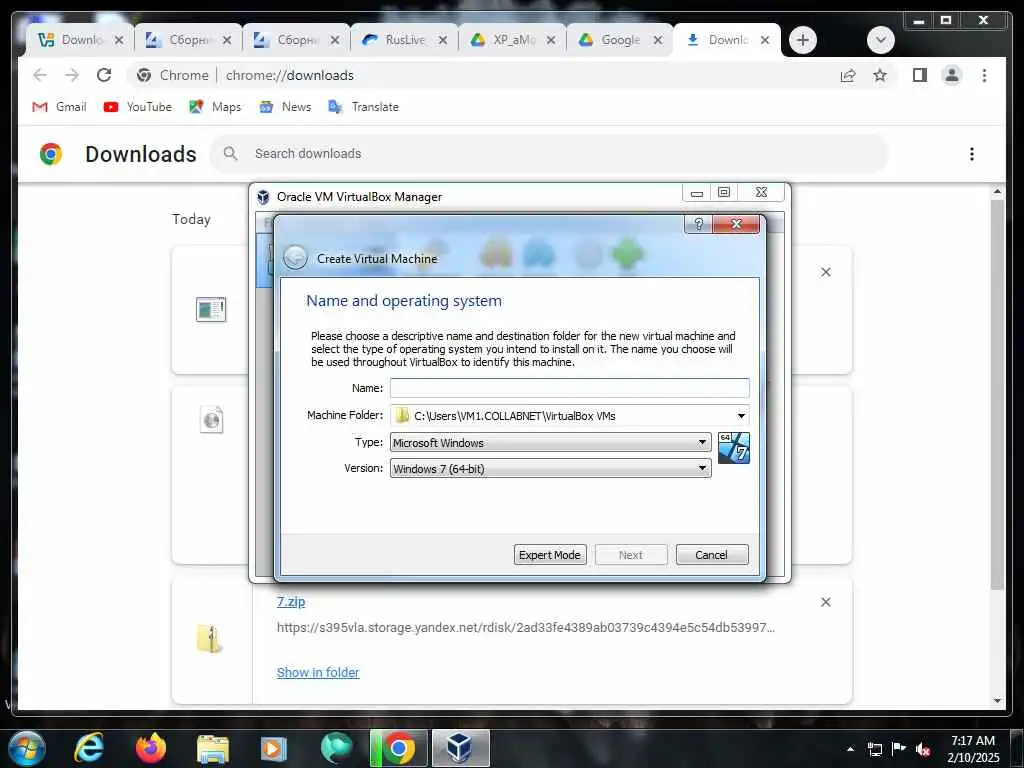Open the Chrome profile avatar
Screen dimensions: 1024x768
[x=952, y=75]
